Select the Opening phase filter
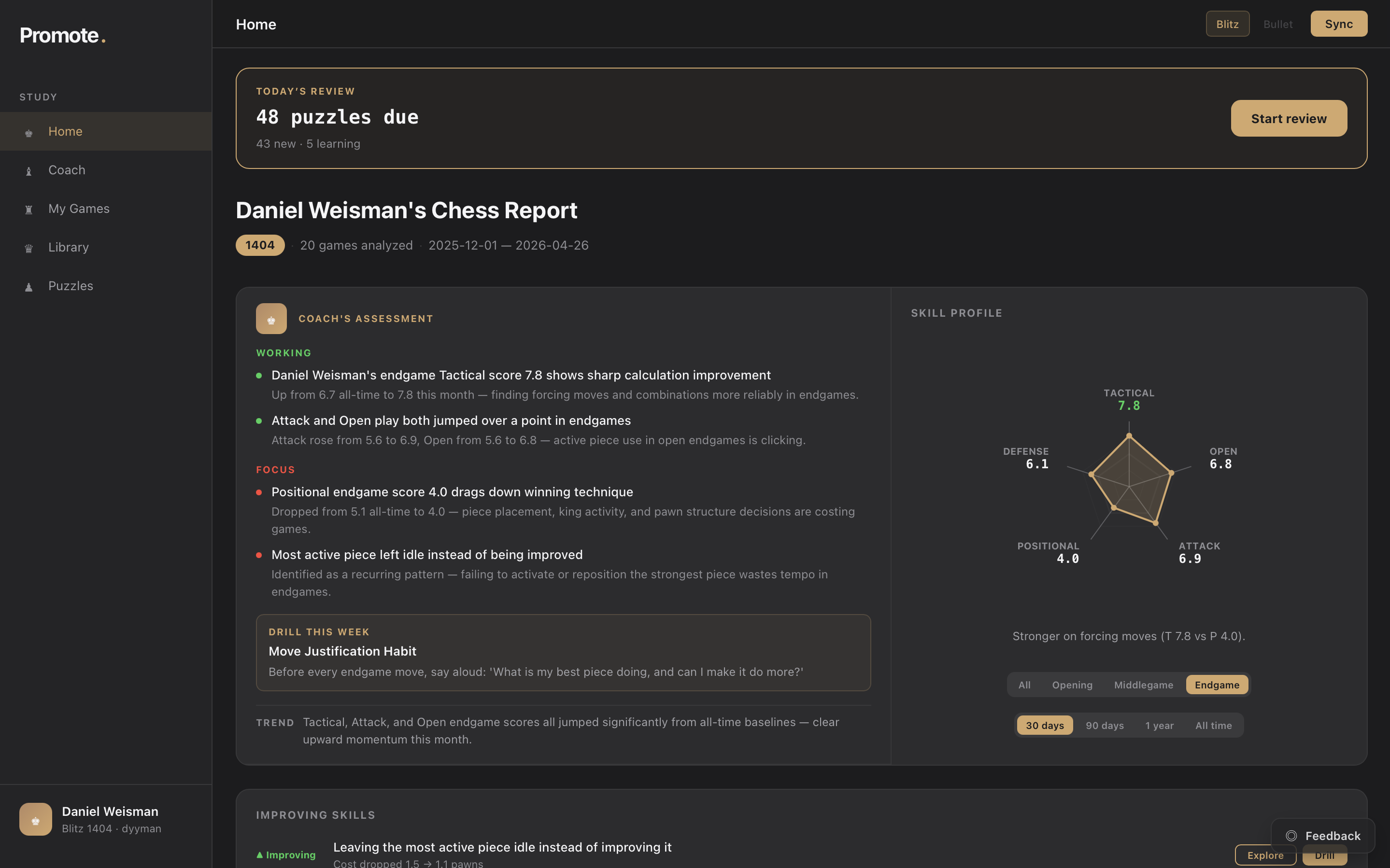 click(1071, 684)
